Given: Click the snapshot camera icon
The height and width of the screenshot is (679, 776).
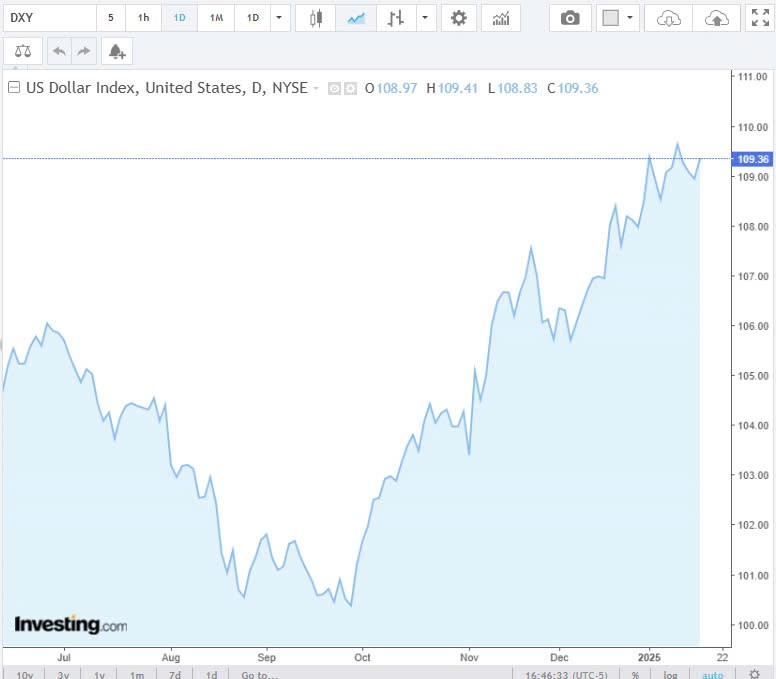Looking at the screenshot, I should pos(570,18).
